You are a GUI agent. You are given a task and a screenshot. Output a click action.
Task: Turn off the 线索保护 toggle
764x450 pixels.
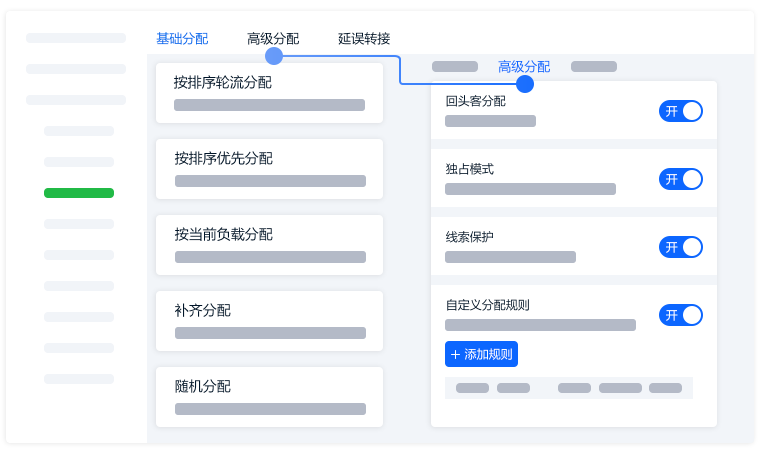681,247
